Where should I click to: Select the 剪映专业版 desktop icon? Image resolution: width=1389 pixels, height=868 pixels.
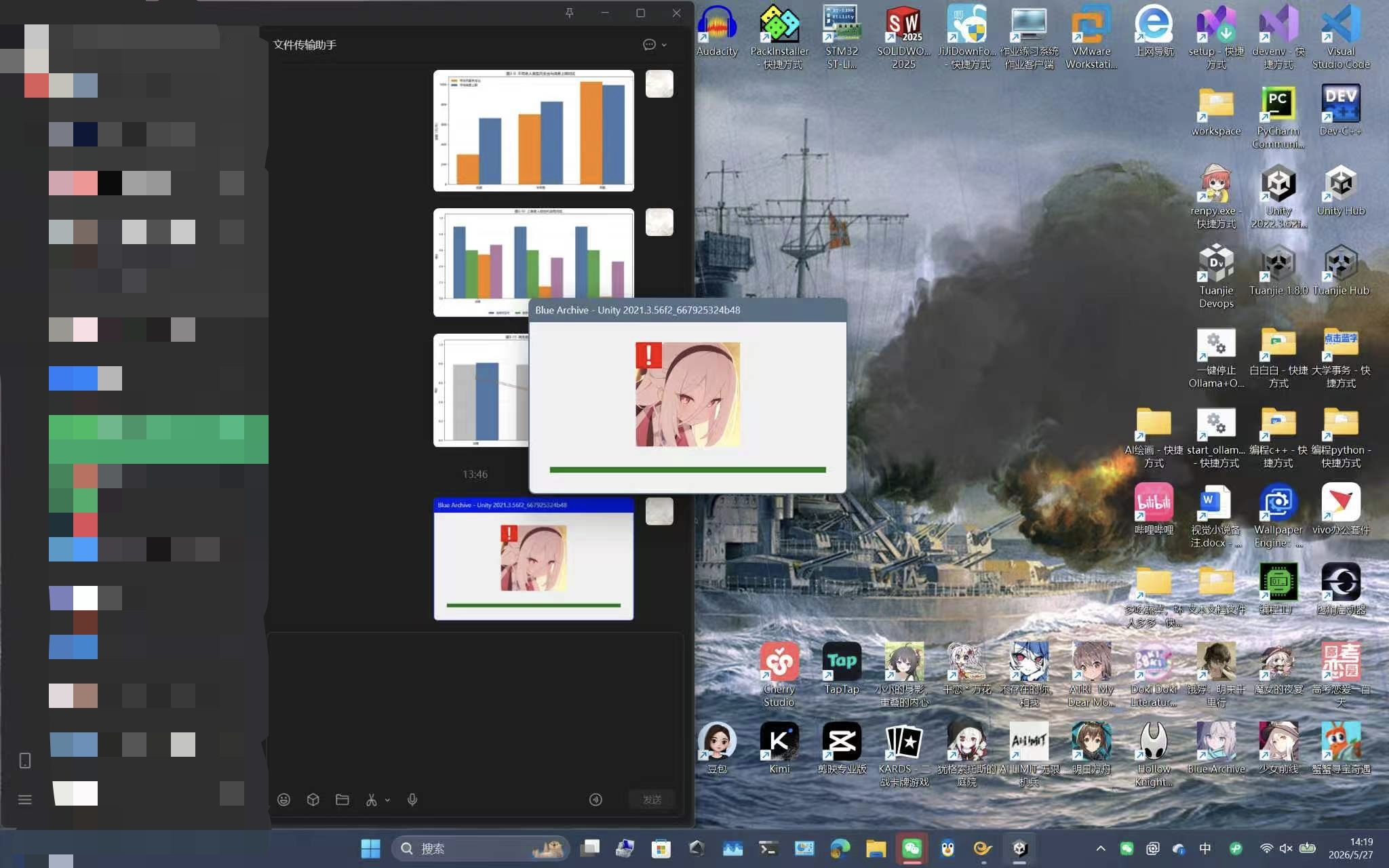(x=842, y=749)
